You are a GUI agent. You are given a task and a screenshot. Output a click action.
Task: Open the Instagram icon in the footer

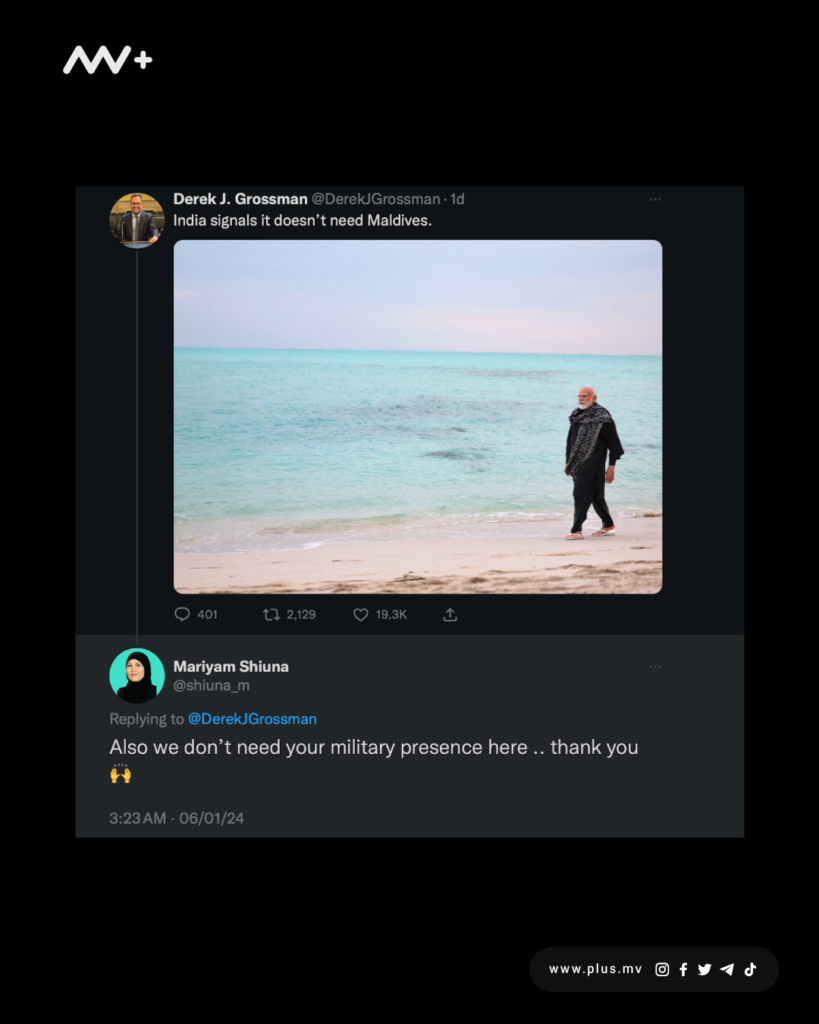(662, 969)
